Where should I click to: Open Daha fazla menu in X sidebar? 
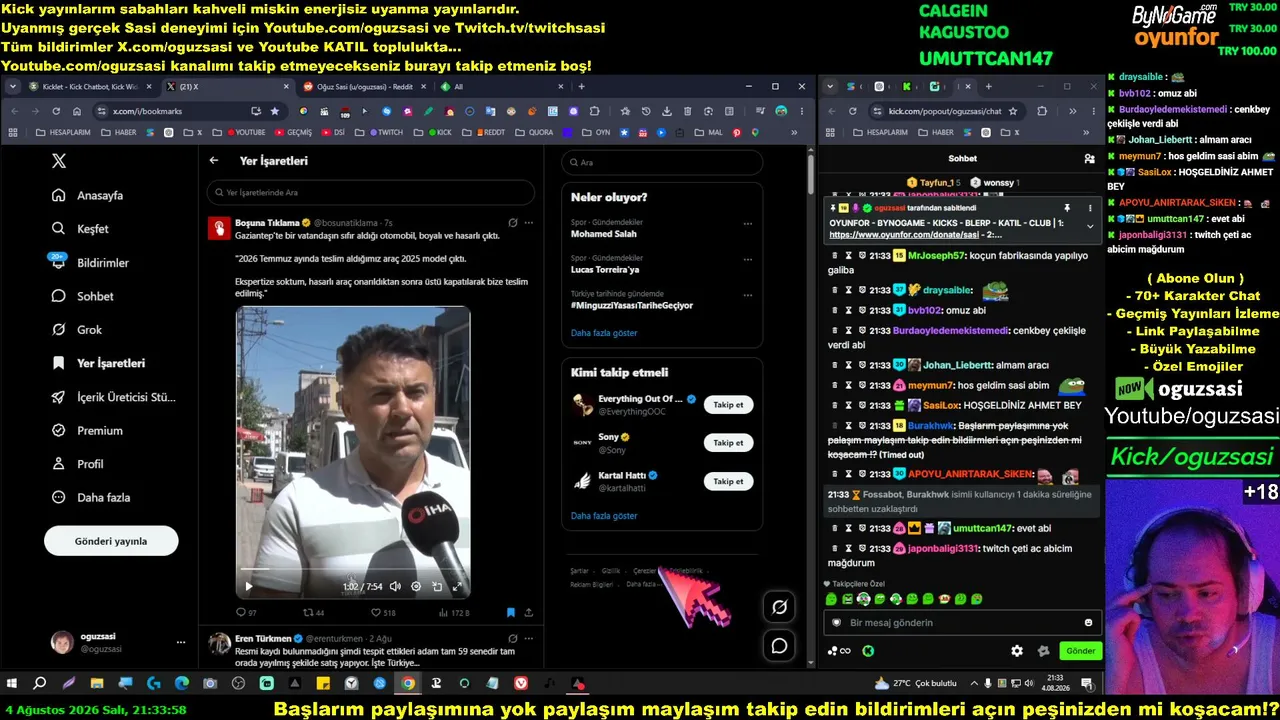[92, 497]
